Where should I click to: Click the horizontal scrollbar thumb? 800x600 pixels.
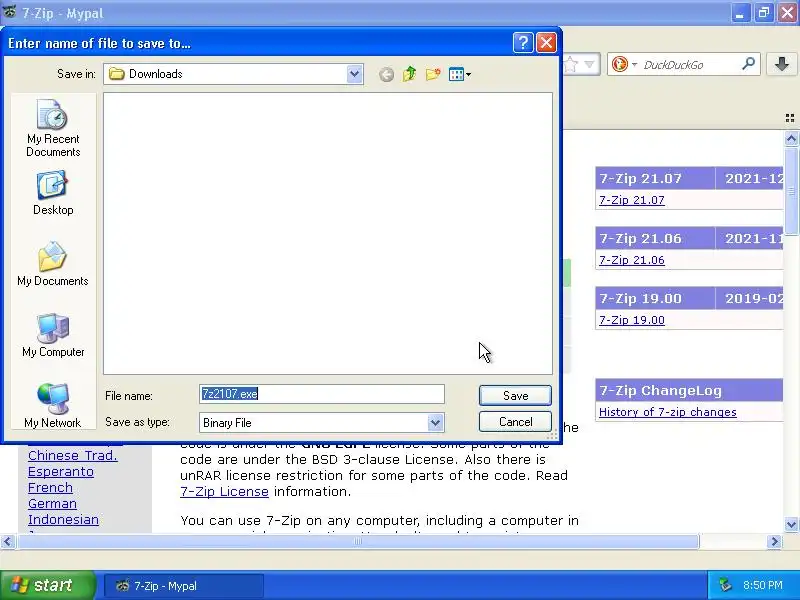click(x=358, y=541)
